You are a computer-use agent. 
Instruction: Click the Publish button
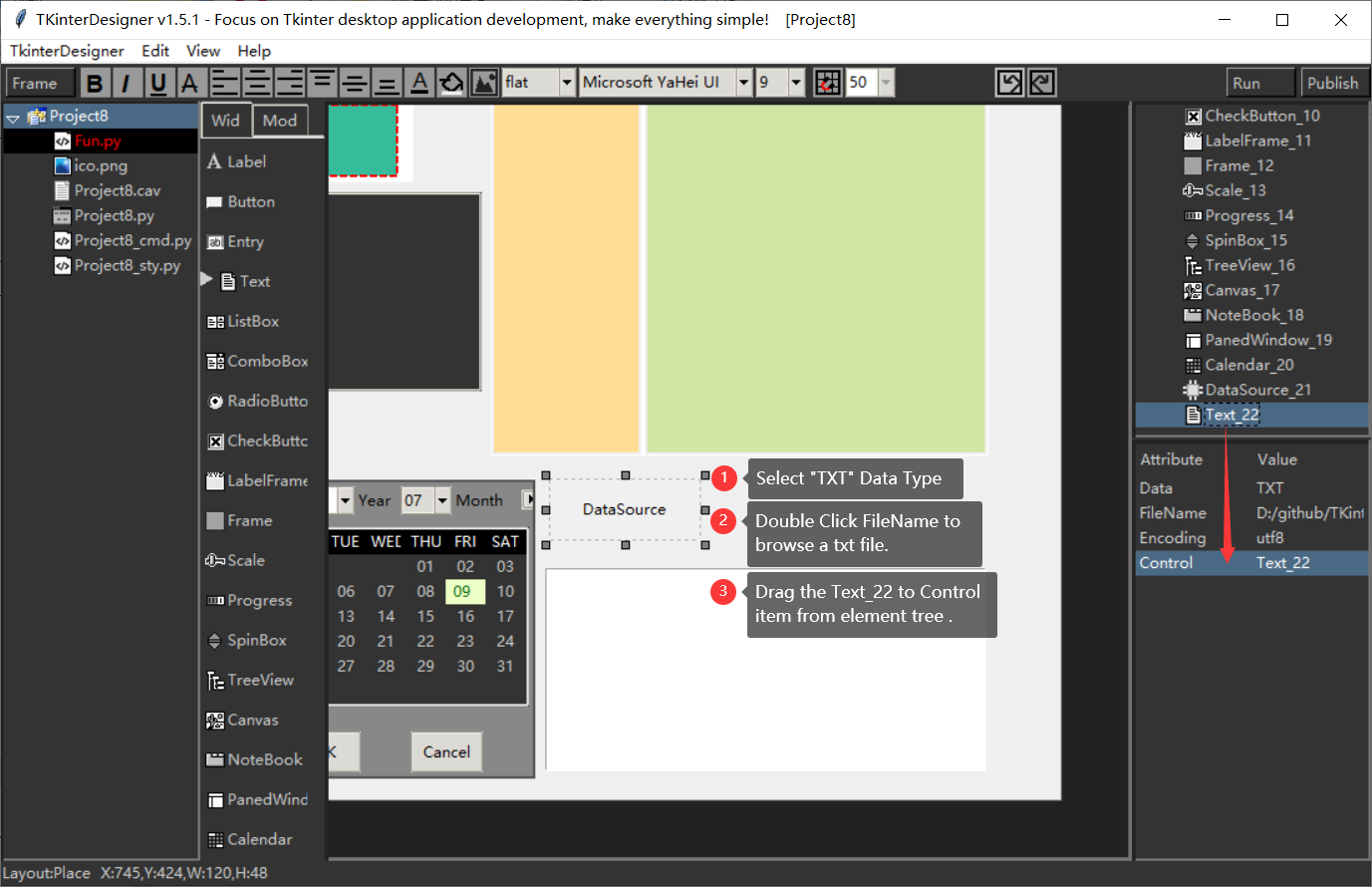(x=1333, y=84)
